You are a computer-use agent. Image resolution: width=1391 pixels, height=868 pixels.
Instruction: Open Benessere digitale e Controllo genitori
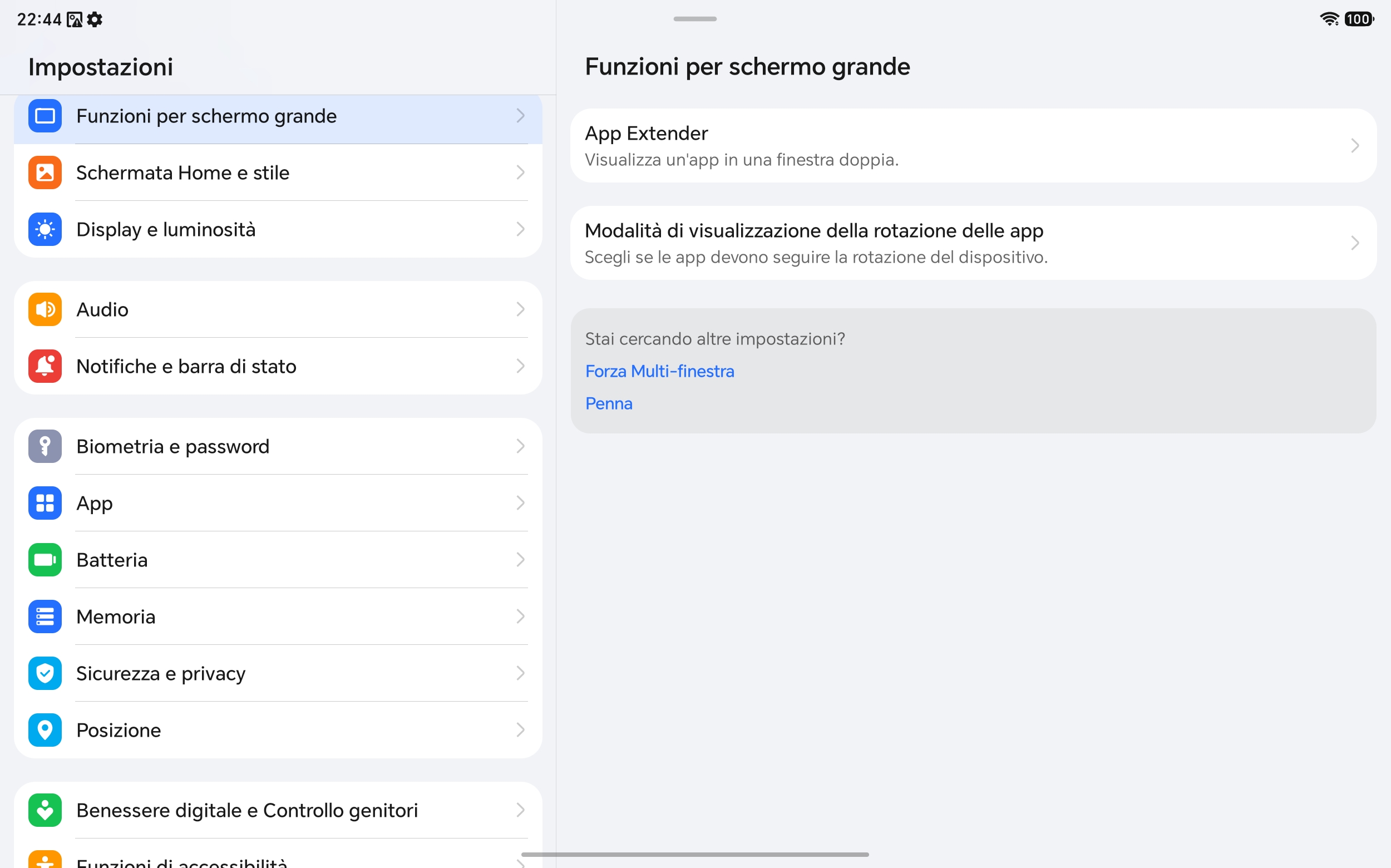pos(278,810)
